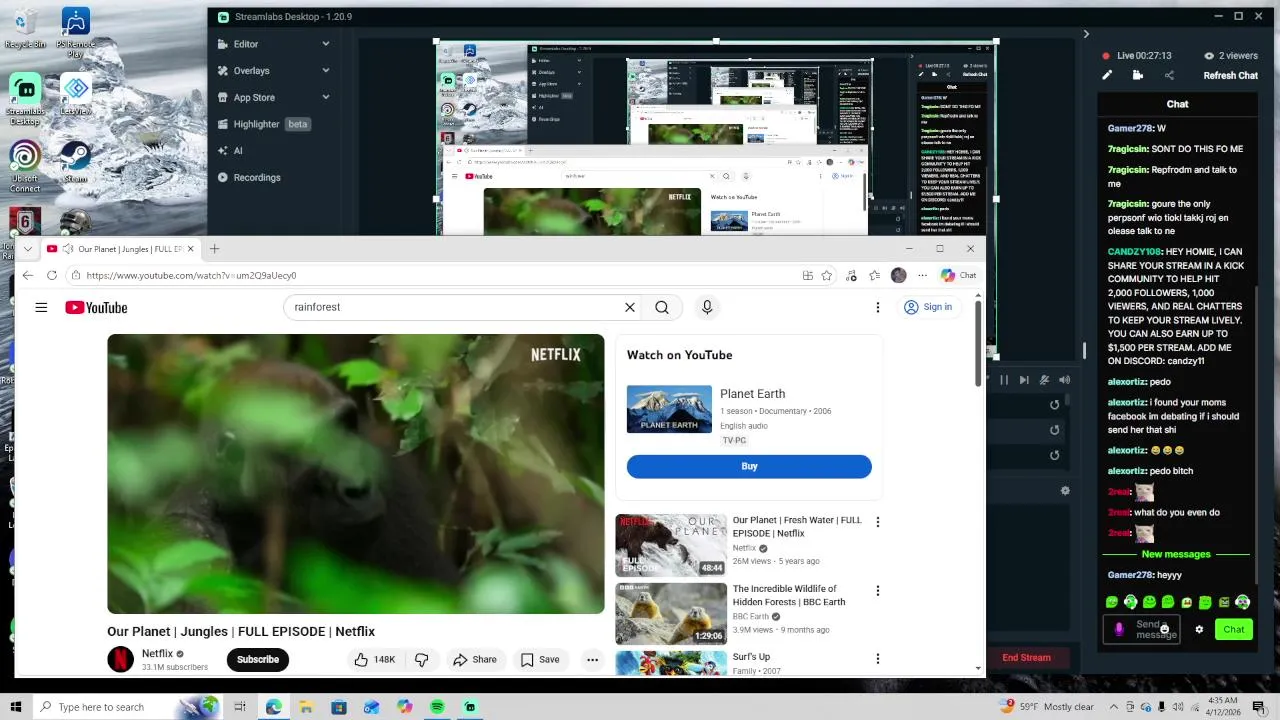Open the Steam desktop shortcut

(75, 162)
